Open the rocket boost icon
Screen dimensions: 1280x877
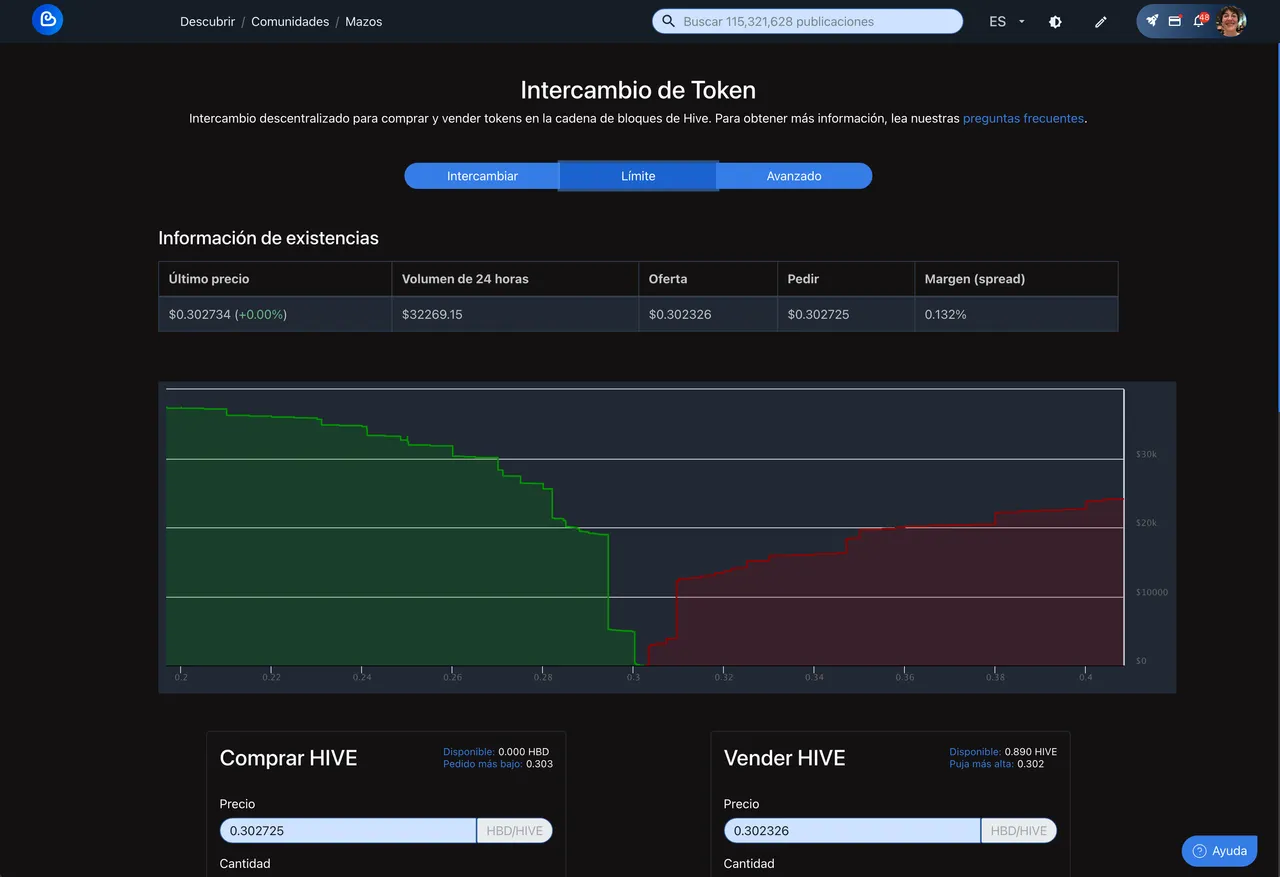pyautogui.click(x=1152, y=20)
